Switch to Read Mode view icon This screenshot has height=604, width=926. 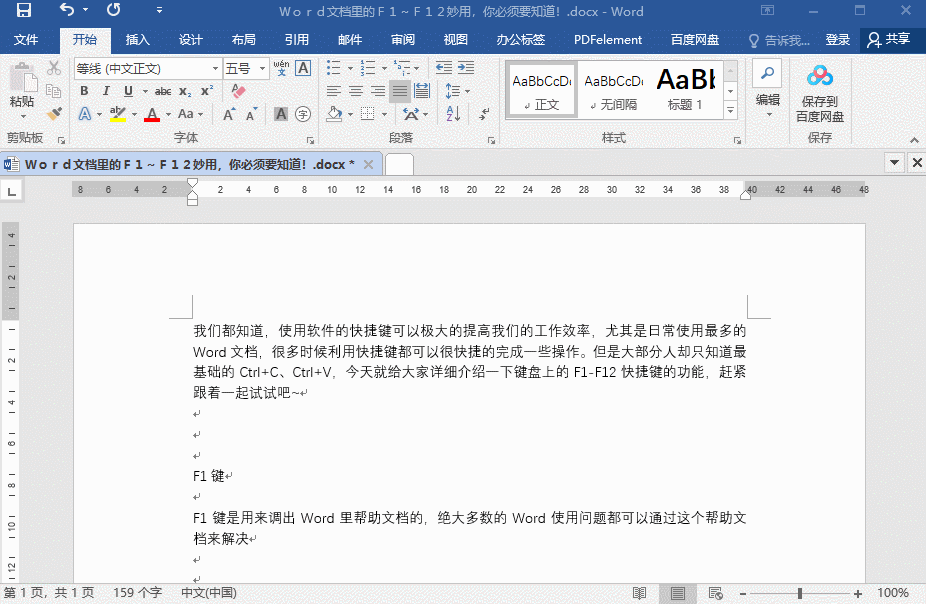tap(639, 593)
